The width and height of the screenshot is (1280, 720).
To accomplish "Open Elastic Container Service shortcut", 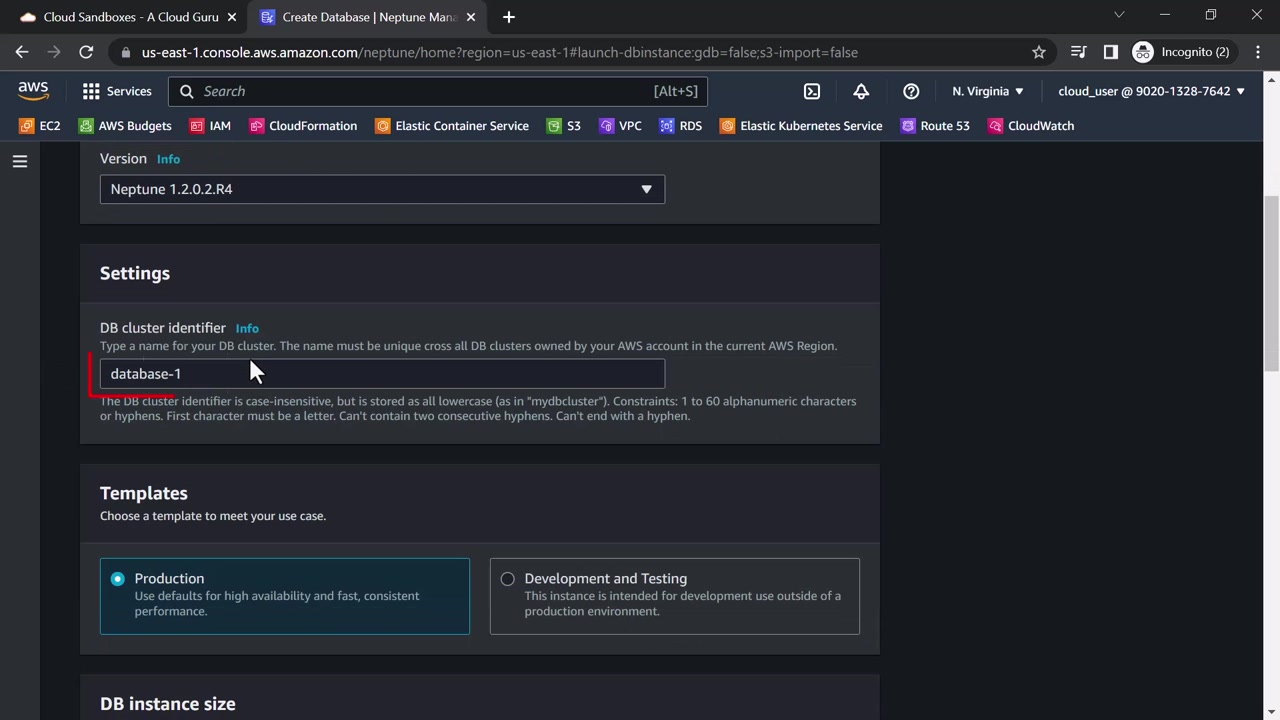I will tap(452, 126).
